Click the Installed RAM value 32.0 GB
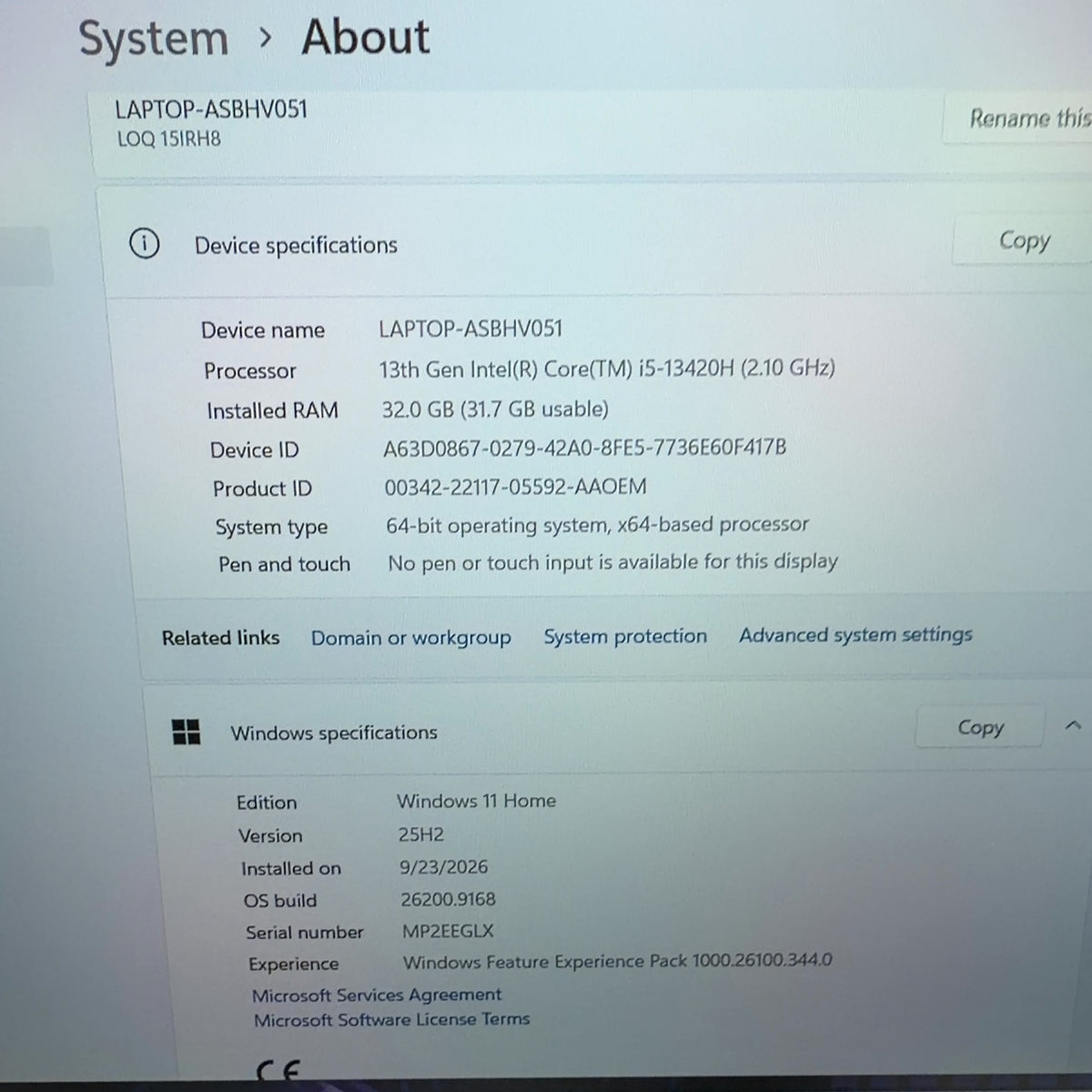Screen dimensions: 1092x1092 point(495,409)
